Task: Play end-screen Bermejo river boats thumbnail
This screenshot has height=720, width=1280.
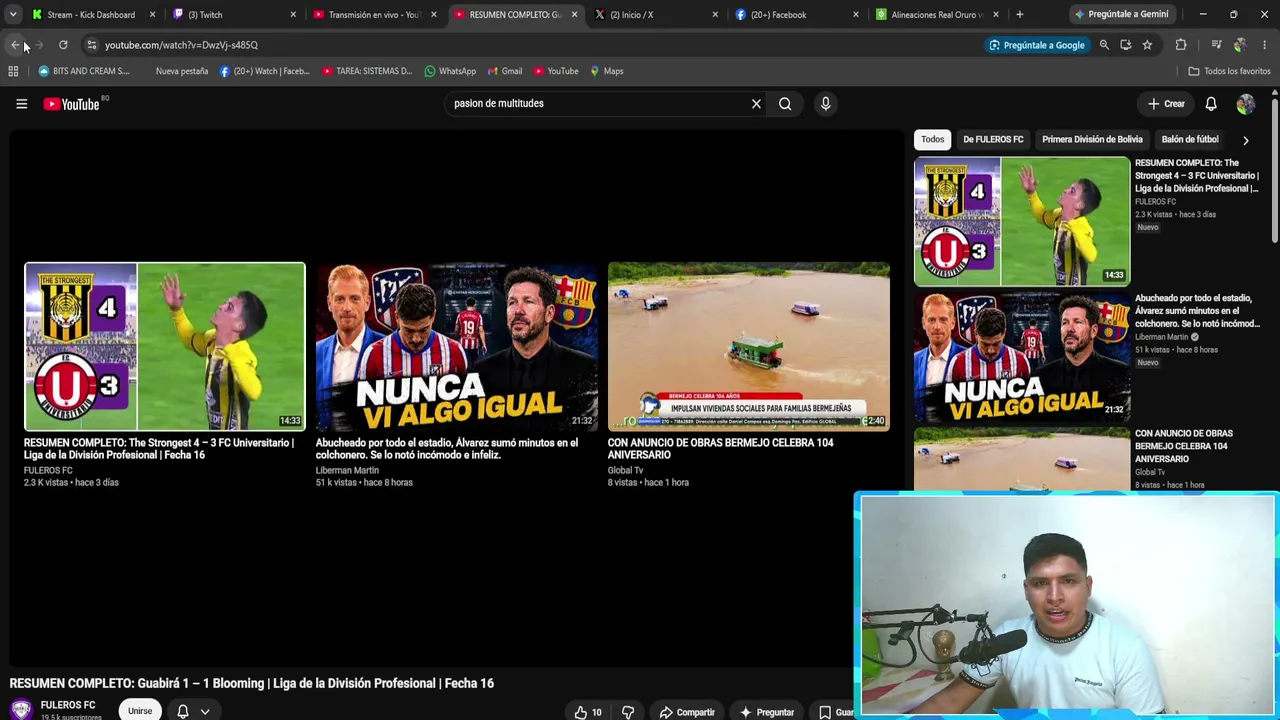Action: 749,346
